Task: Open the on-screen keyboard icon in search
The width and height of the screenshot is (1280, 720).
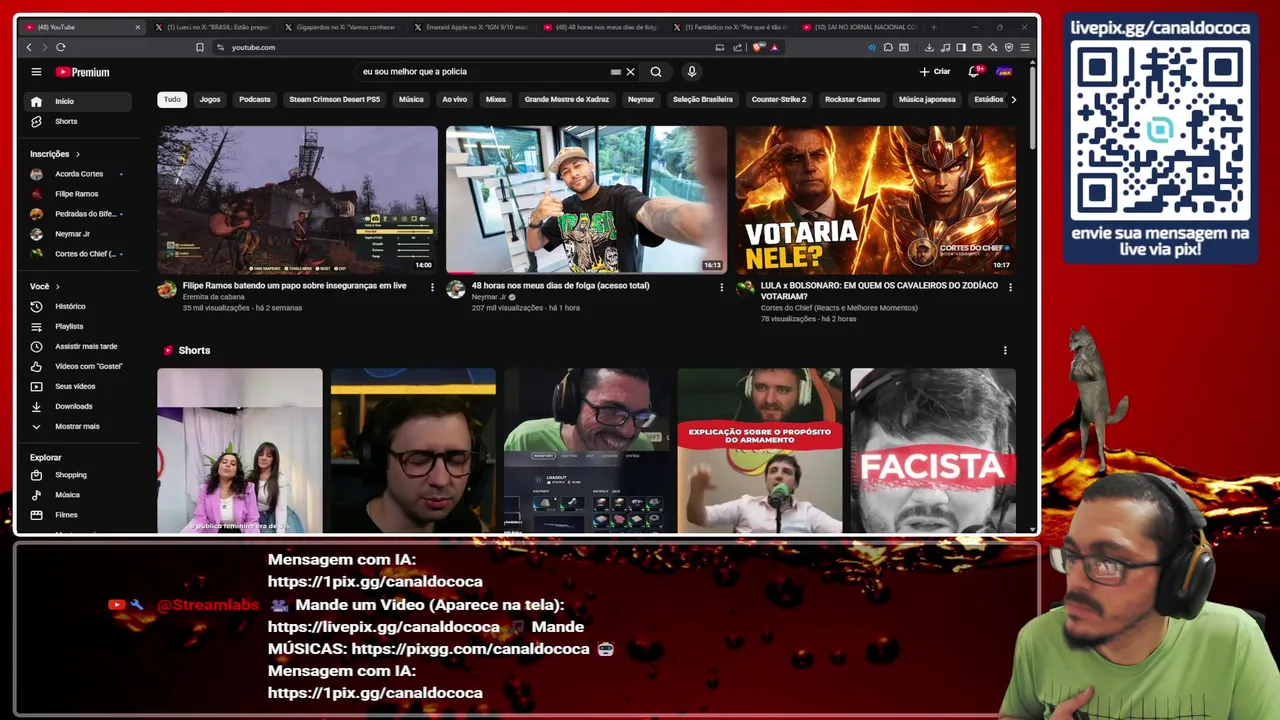Action: [x=615, y=72]
